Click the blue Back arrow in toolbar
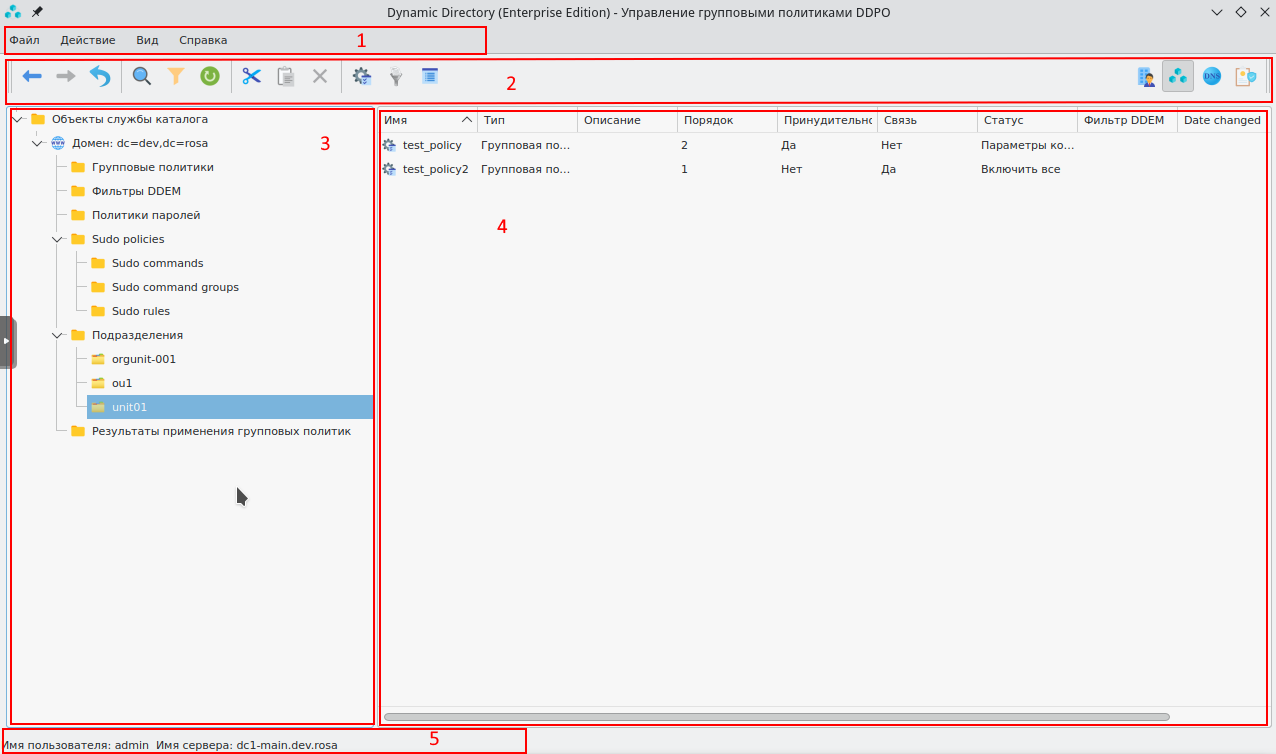The image size is (1276, 754). (32, 76)
